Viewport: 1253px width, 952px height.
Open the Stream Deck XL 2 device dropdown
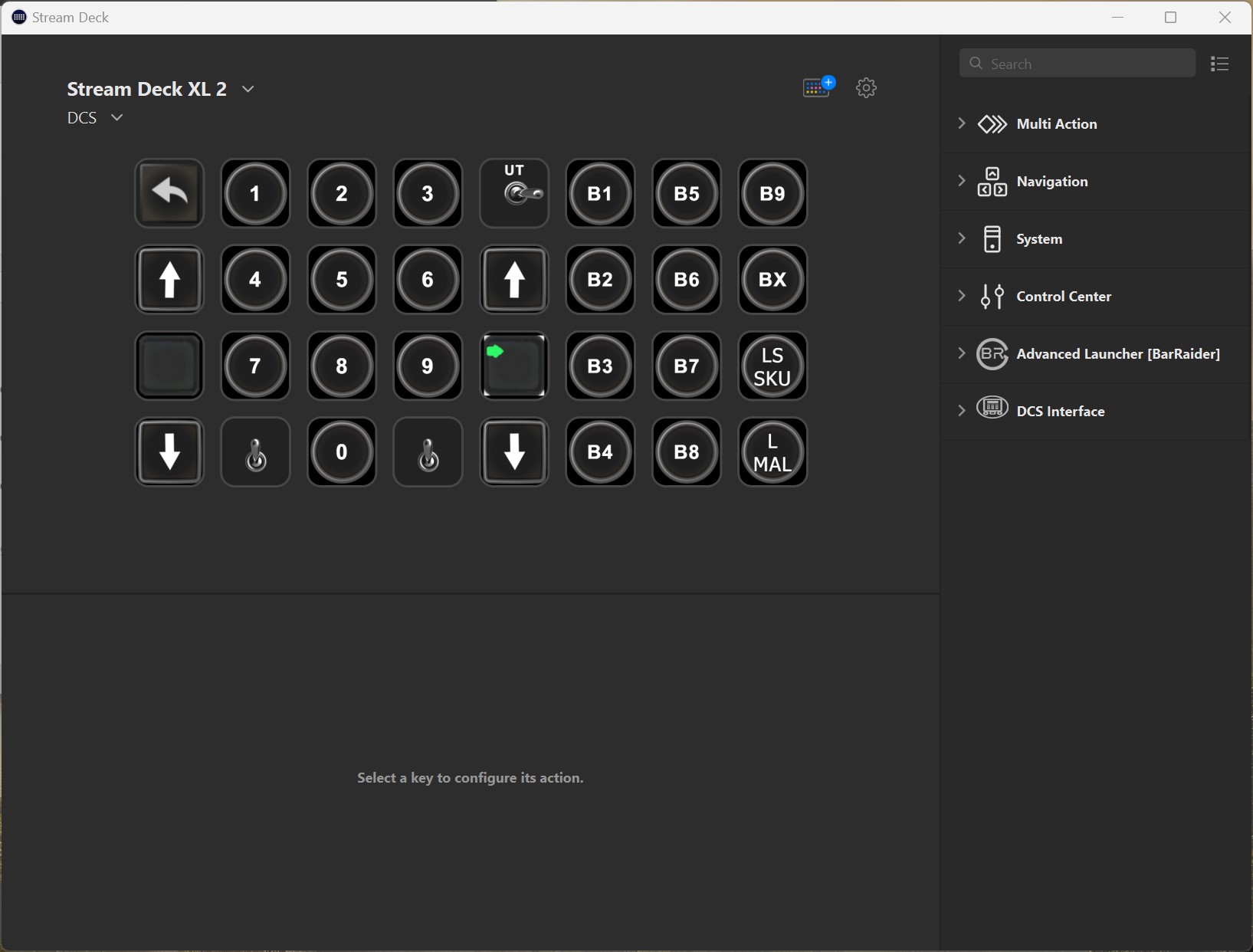248,89
